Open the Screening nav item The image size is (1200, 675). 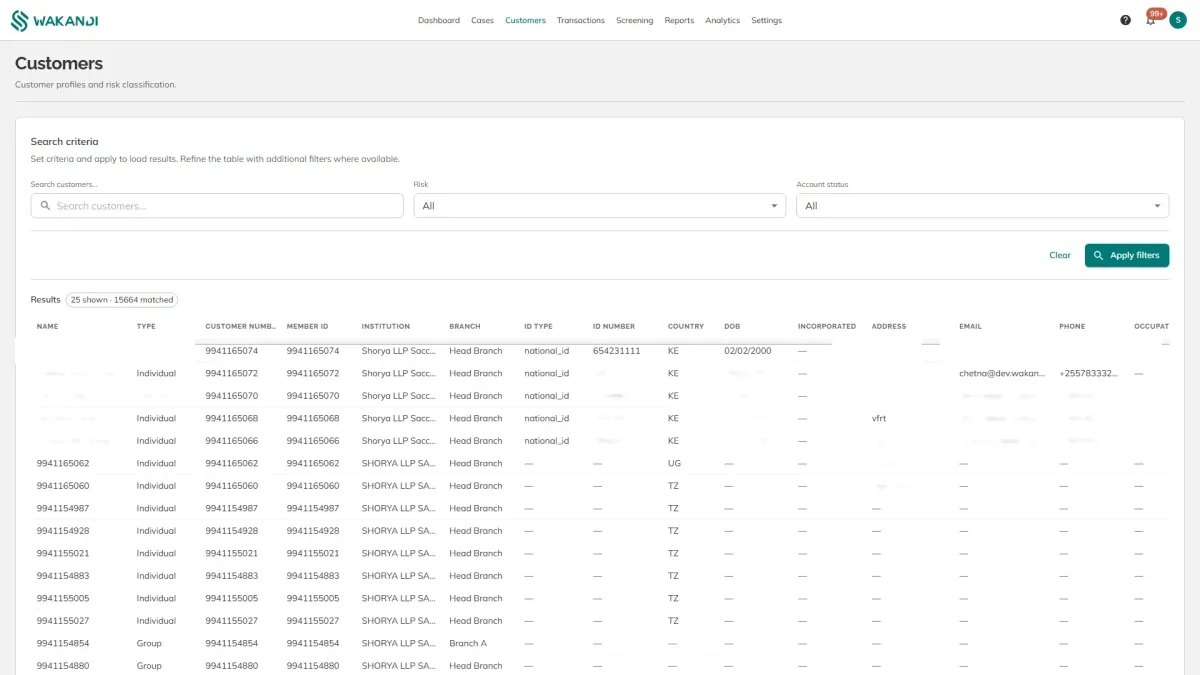pyautogui.click(x=635, y=20)
